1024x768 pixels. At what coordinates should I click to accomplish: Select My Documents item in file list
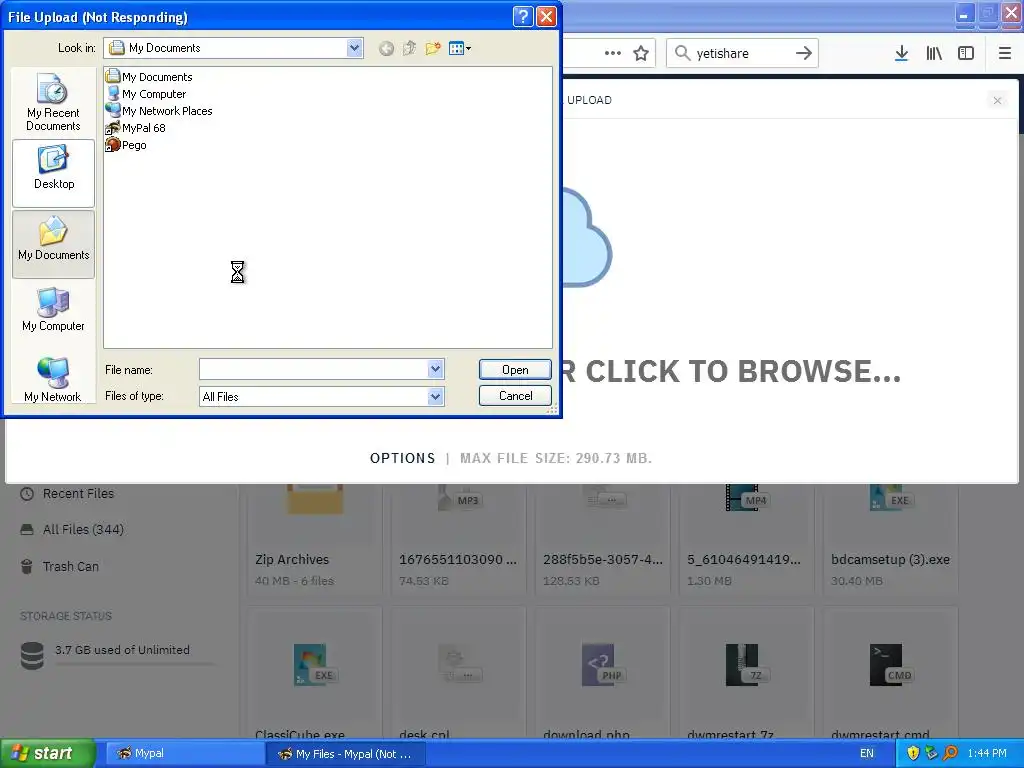pyautogui.click(x=150, y=76)
